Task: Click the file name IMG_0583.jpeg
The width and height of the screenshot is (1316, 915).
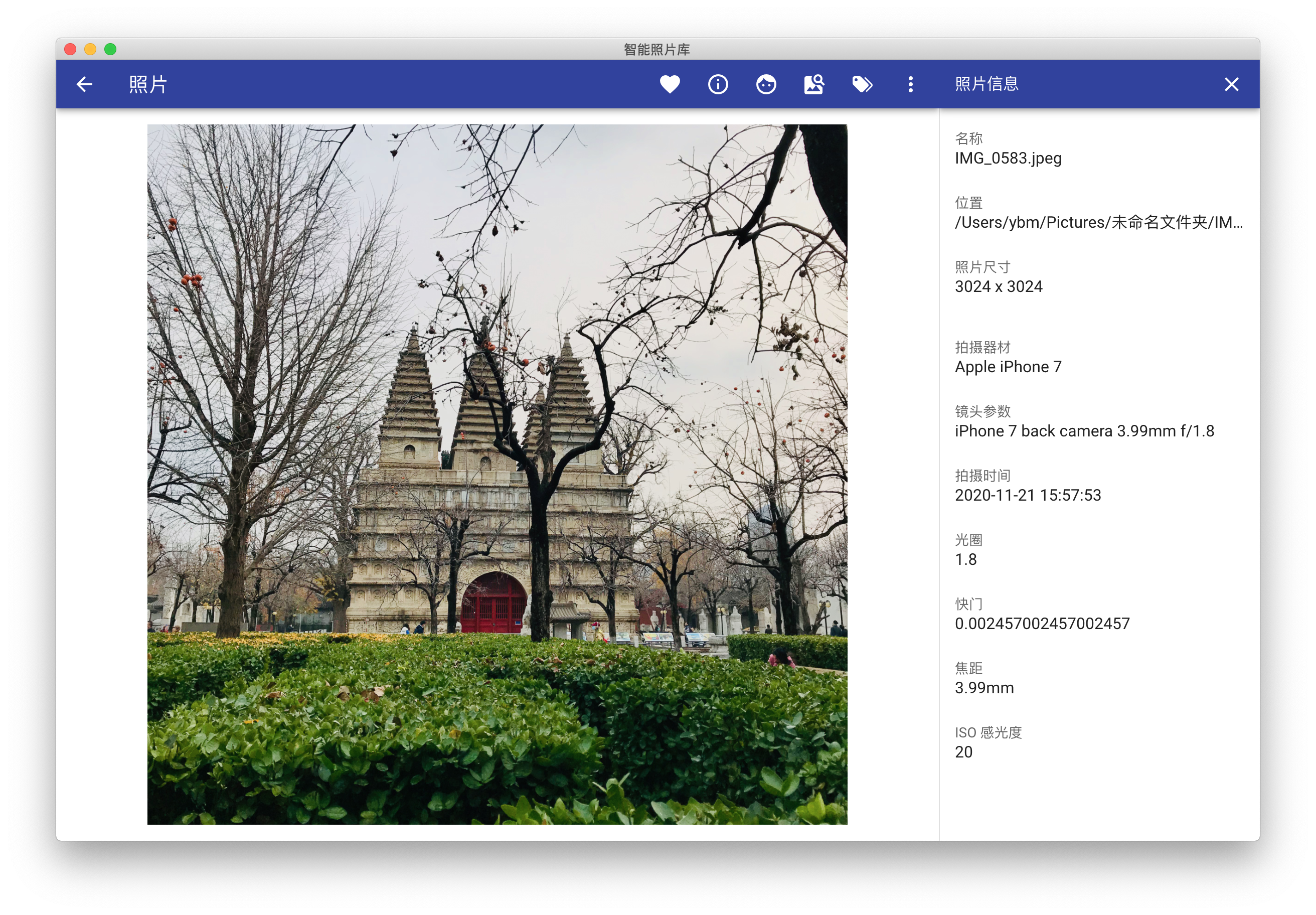Action: [1008, 158]
